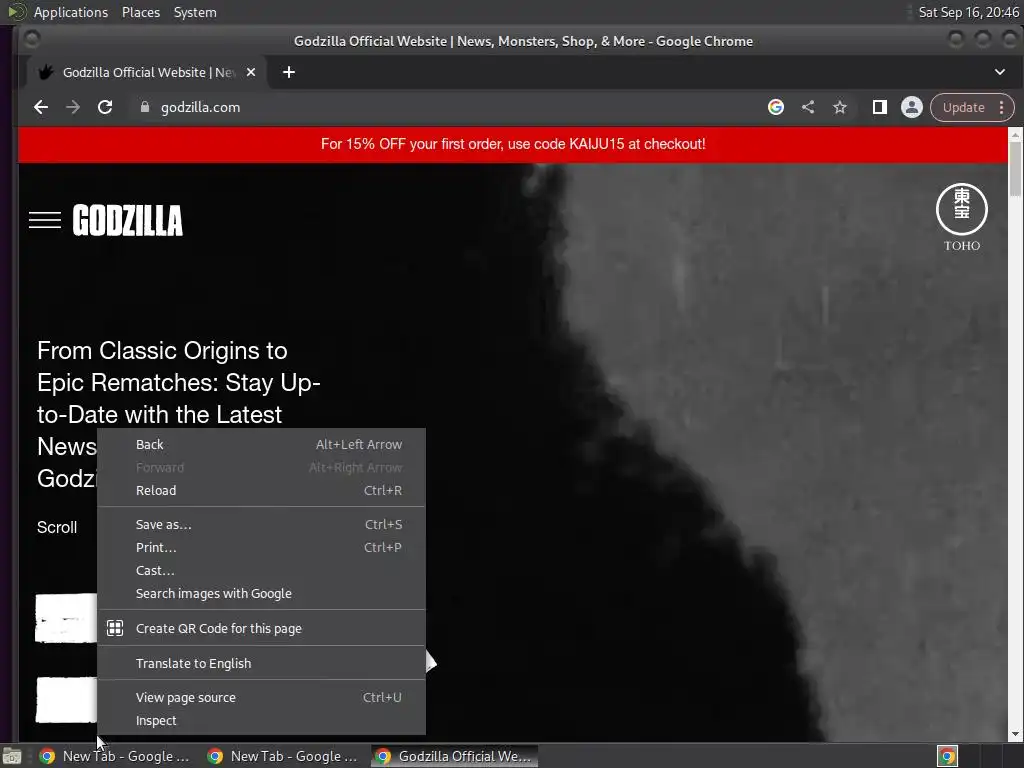Click the page vertical scrollbar thumb

point(1015,168)
